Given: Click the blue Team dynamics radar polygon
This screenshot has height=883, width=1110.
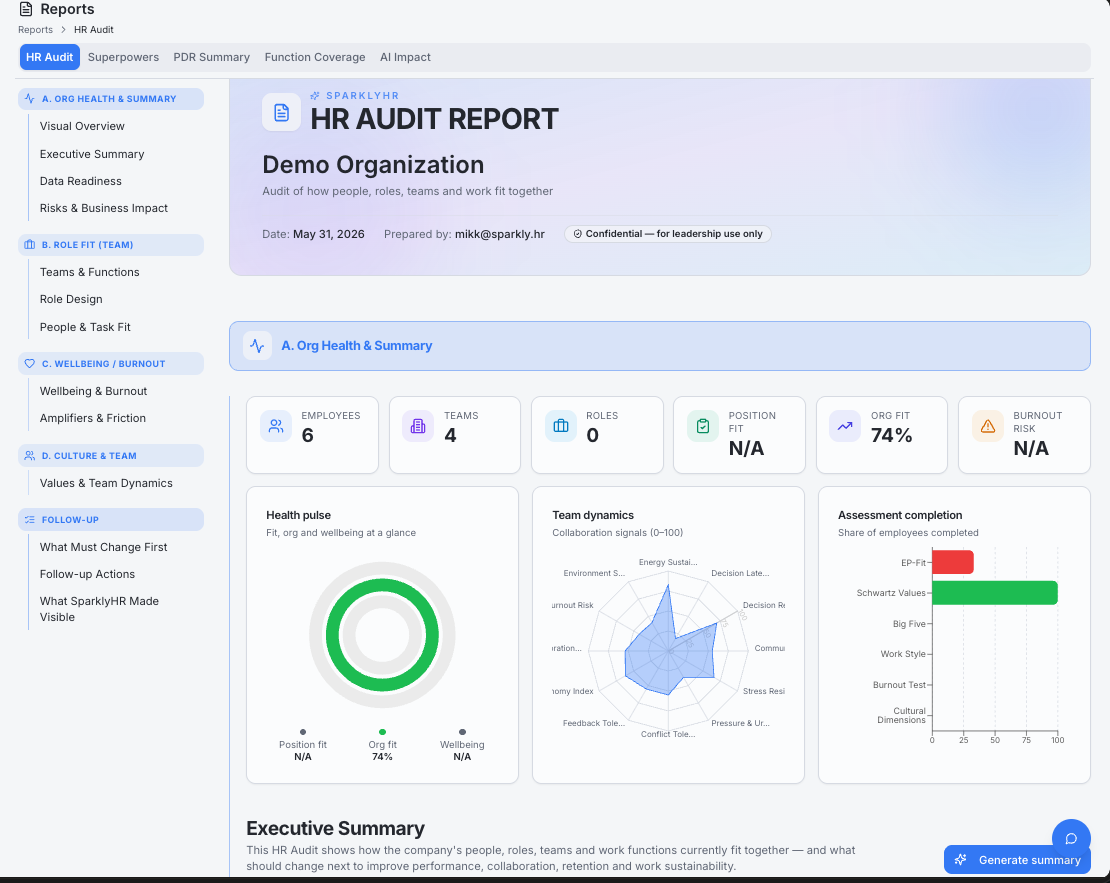Looking at the screenshot, I should pos(670,650).
